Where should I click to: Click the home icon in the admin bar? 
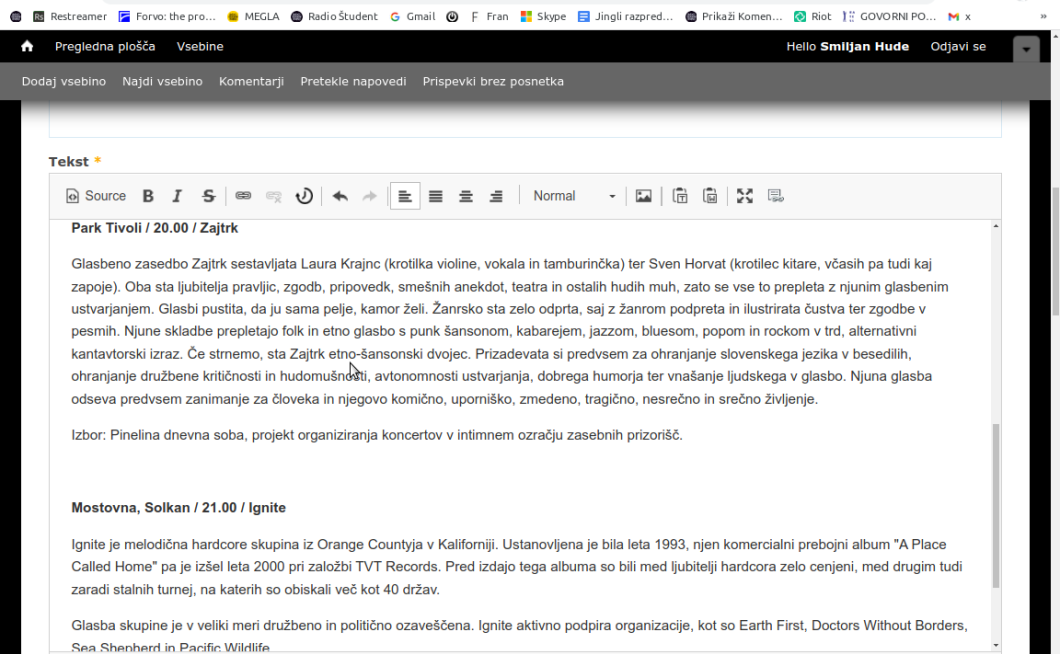click(x=27, y=47)
